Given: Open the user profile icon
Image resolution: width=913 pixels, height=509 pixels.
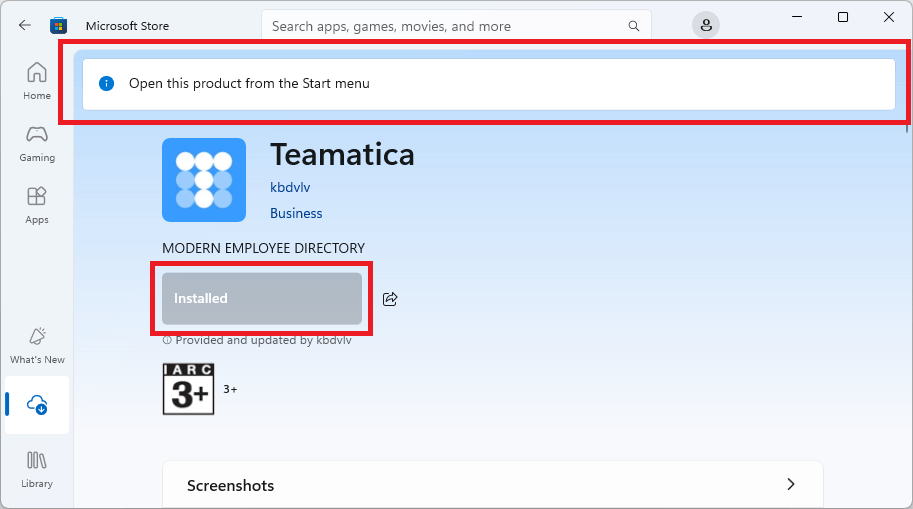Looking at the screenshot, I should pos(706,26).
